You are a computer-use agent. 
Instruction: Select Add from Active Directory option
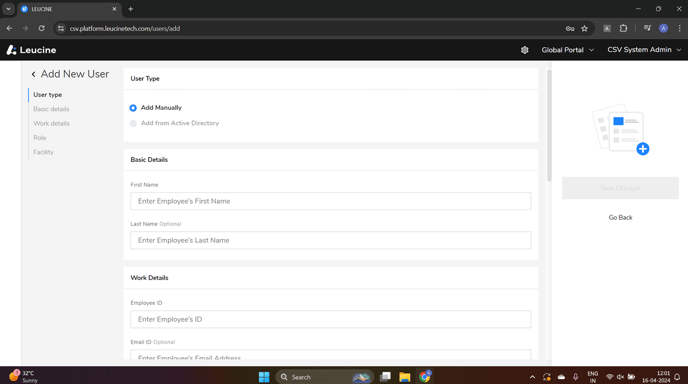tap(133, 123)
